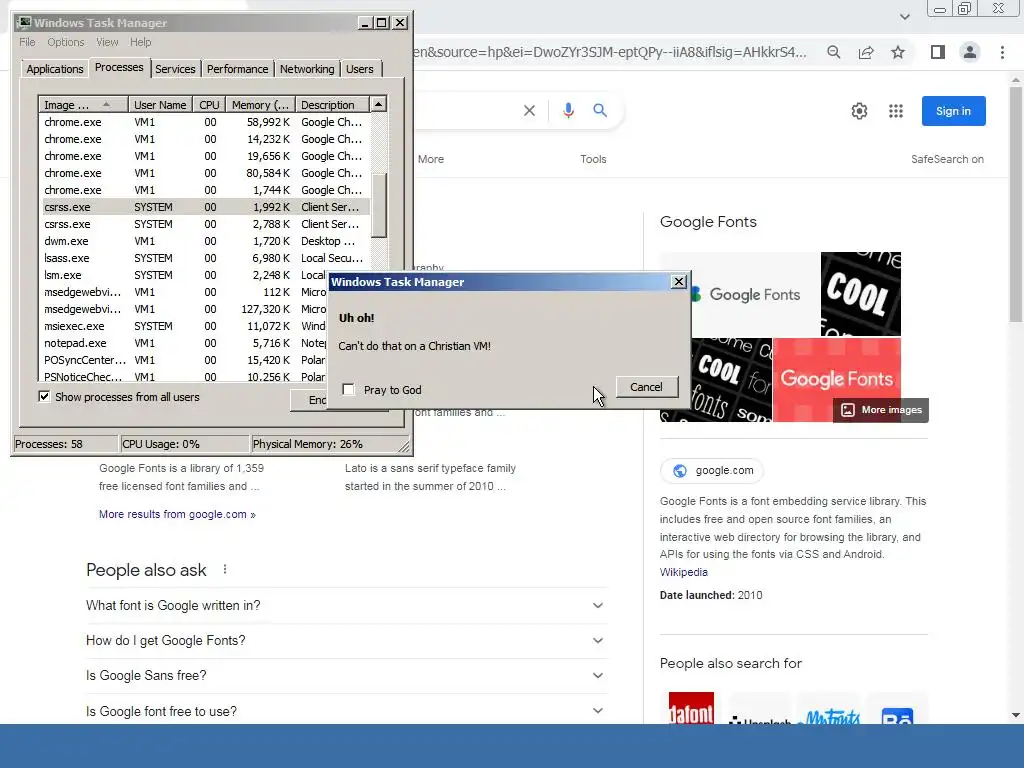This screenshot has width=1024, height=768.
Task: Uncheck Show processes from all users
Action: (44, 396)
